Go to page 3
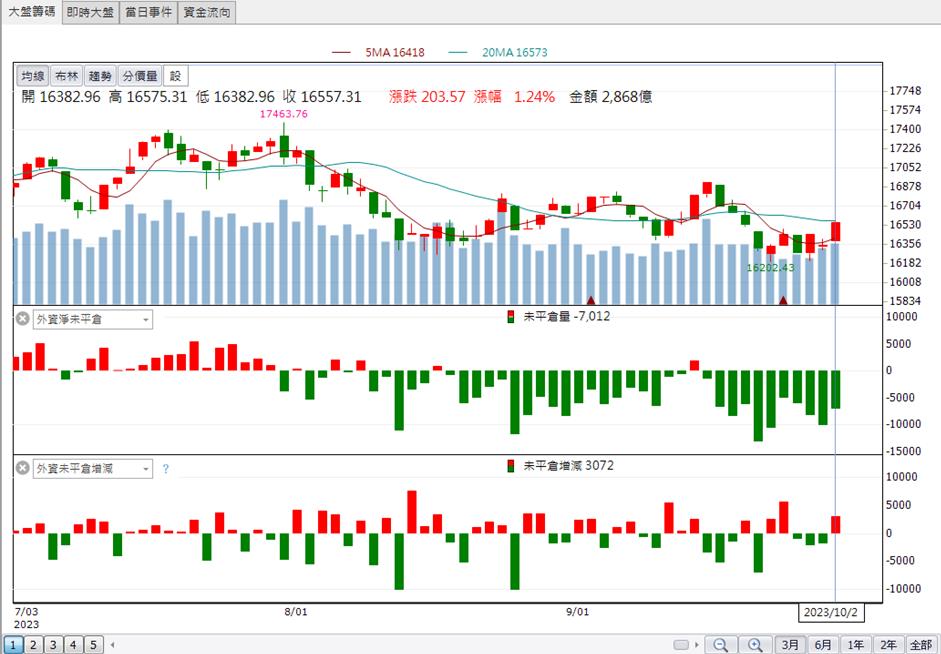 tap(53, 645)
